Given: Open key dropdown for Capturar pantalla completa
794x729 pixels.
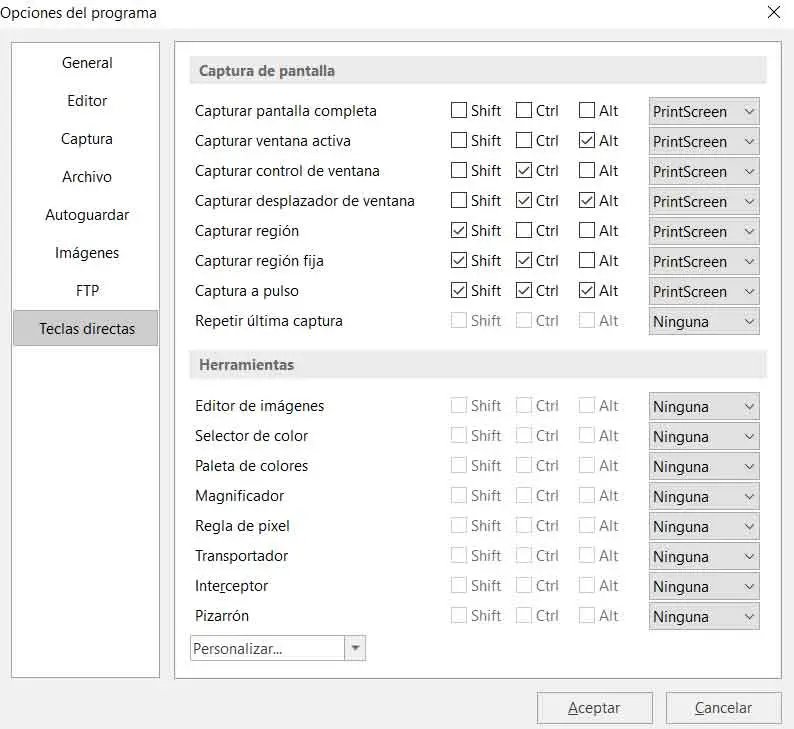Looking at the screenshot, I should [704, 112].
